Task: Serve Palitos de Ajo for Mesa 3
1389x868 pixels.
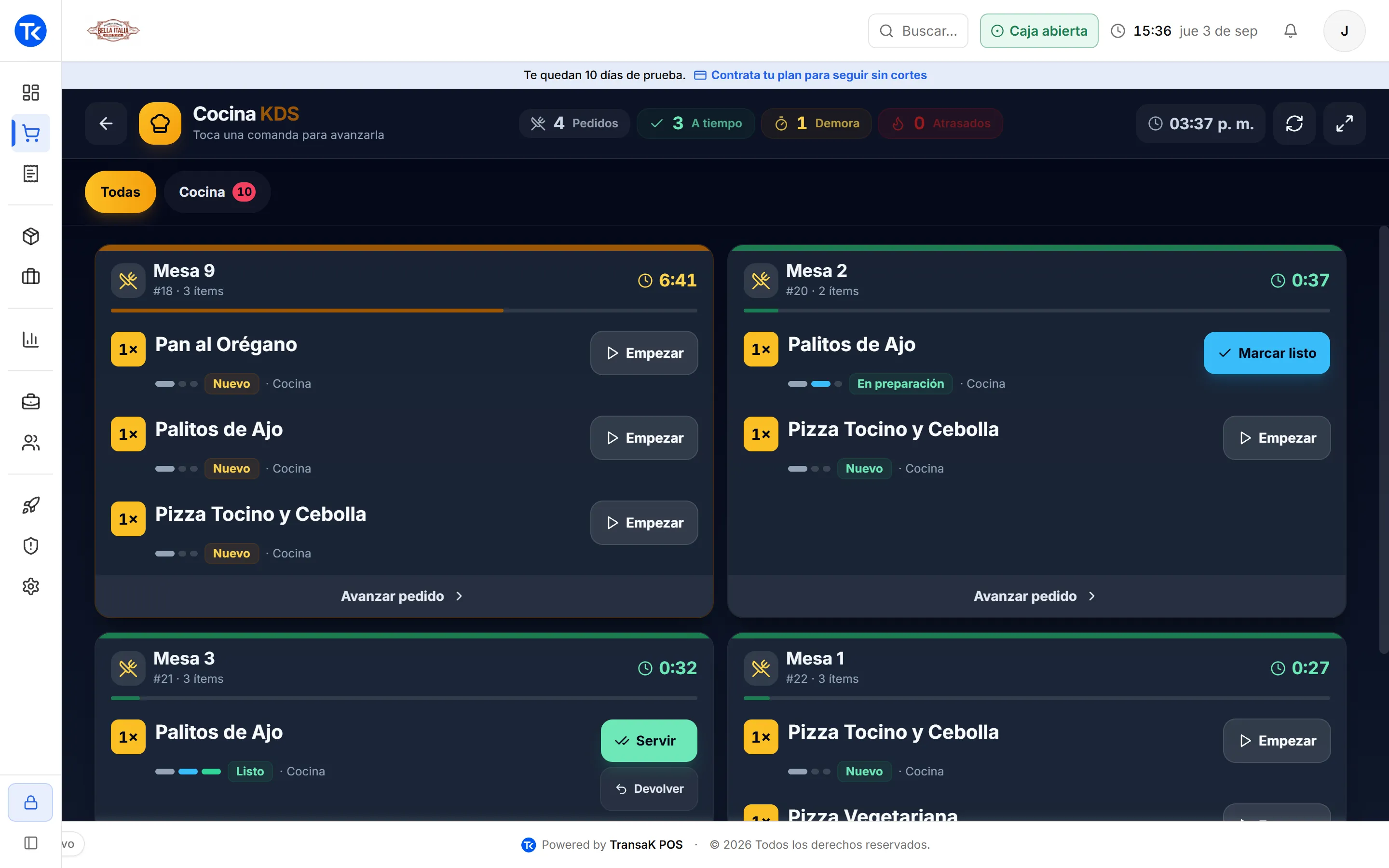Action: (x=649, y=741)
